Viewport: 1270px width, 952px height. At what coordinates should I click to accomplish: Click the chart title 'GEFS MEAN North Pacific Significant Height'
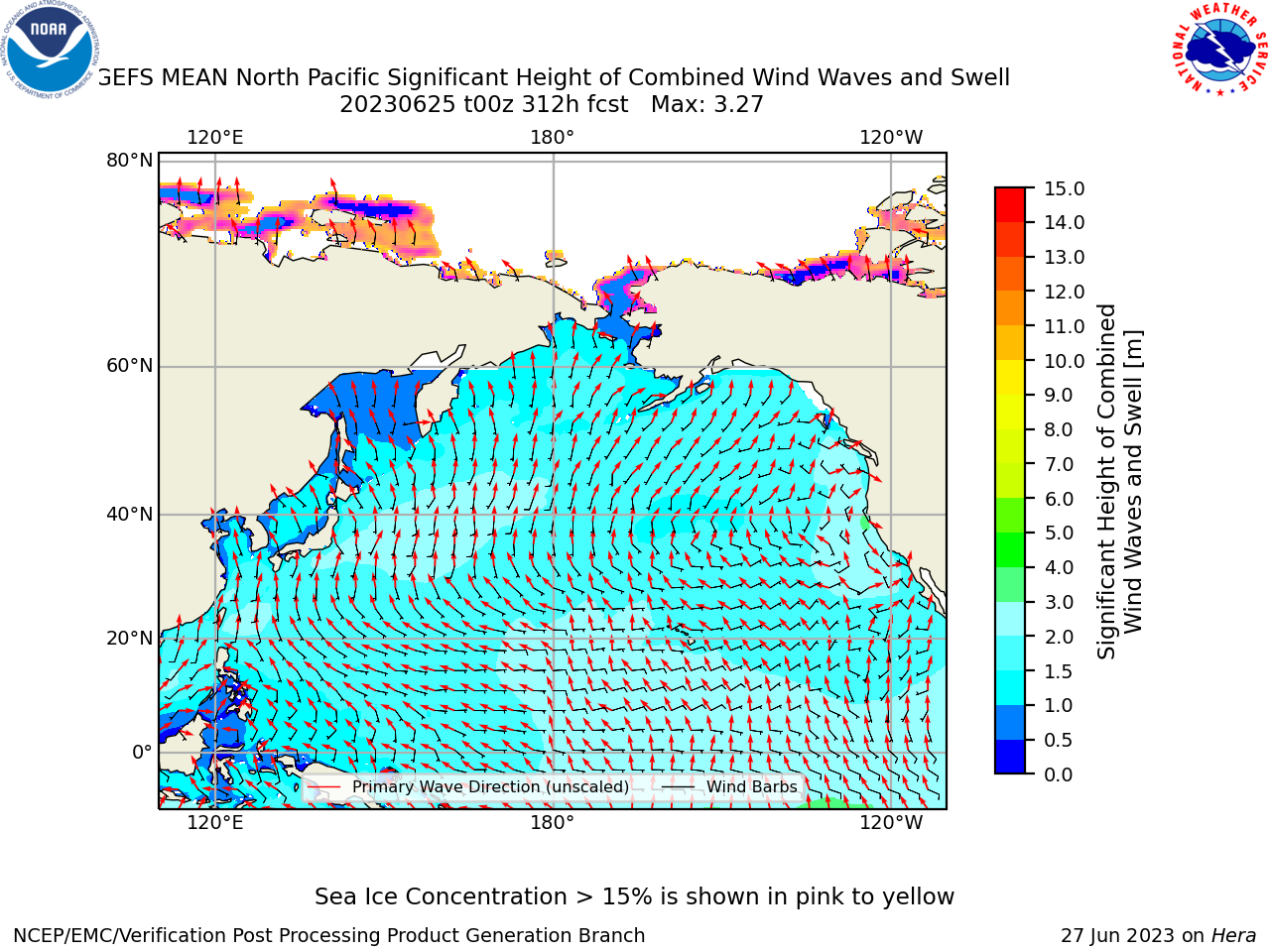click(360, 78)
